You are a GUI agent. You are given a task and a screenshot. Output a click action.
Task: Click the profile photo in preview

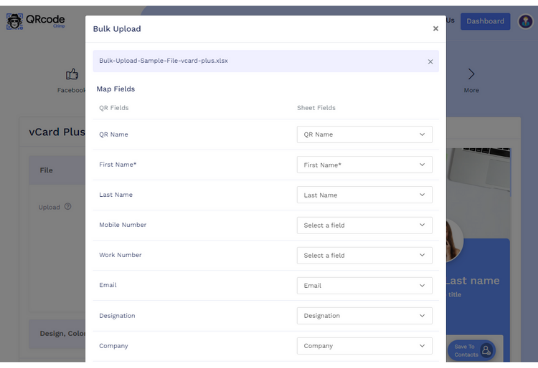455,240
